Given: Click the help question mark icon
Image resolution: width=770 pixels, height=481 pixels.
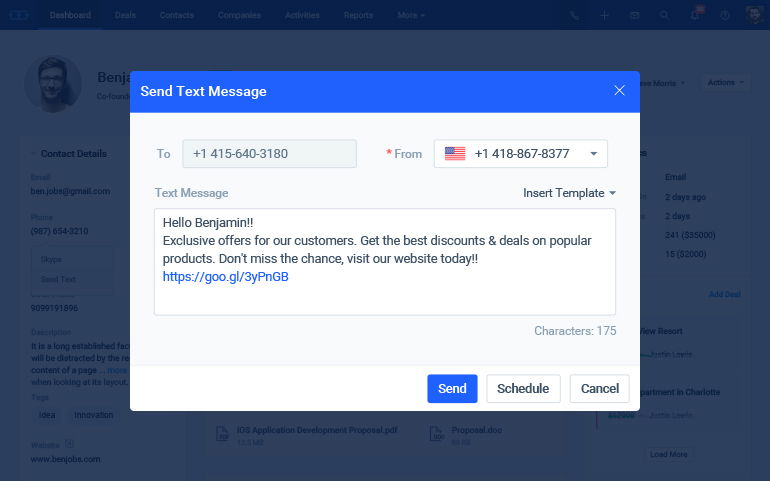Looking at the screenshot, I should pos(725,16).
